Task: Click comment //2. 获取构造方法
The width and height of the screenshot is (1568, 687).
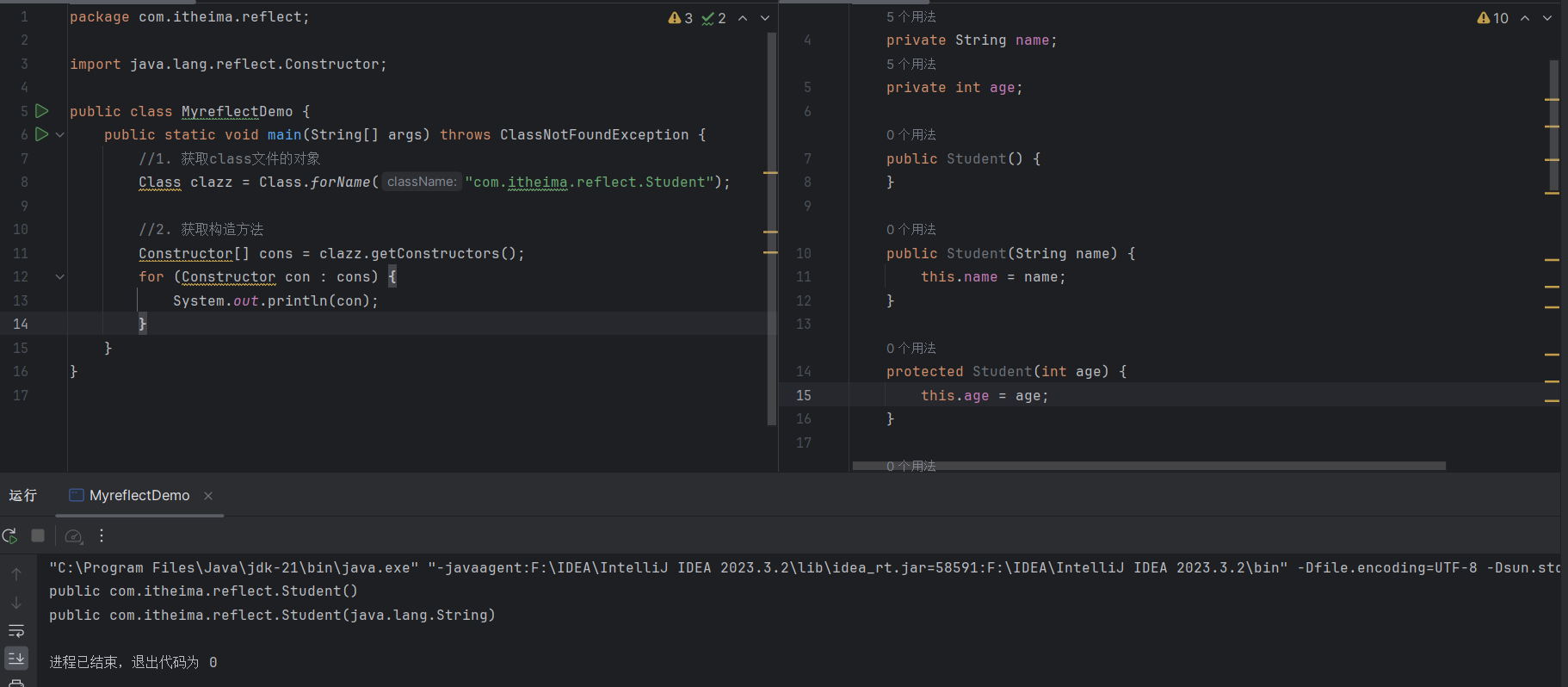Action: coord(201,230)
